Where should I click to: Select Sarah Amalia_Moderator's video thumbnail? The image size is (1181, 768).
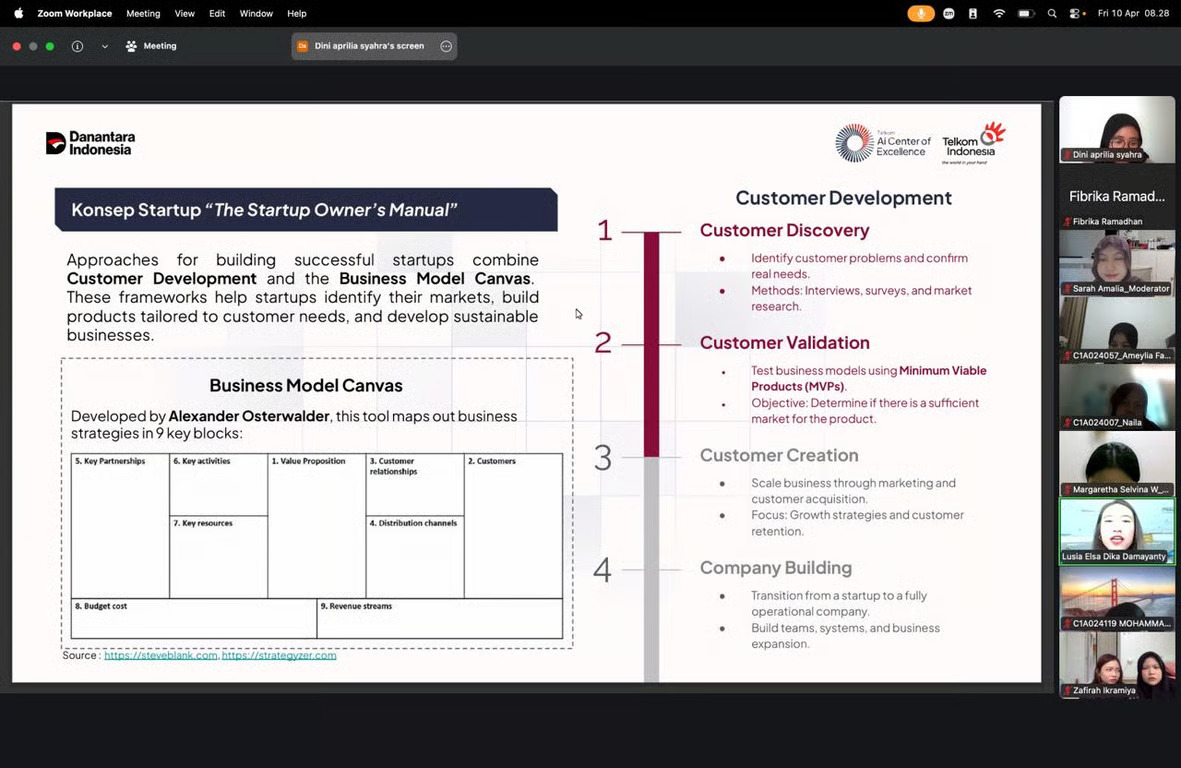(x=1117, y=262)
